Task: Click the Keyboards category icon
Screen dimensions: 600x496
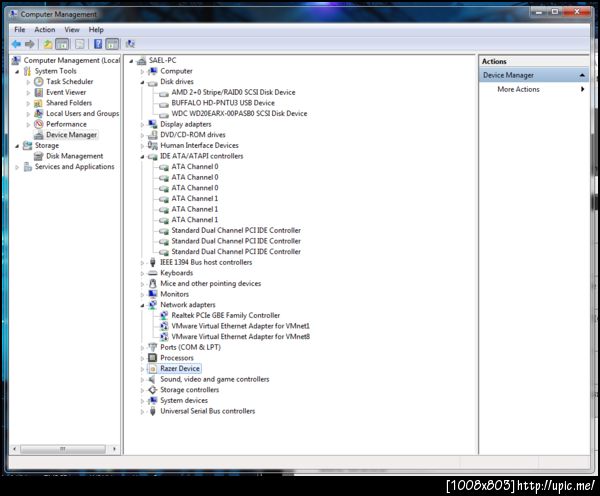Action: coord(153,273)
